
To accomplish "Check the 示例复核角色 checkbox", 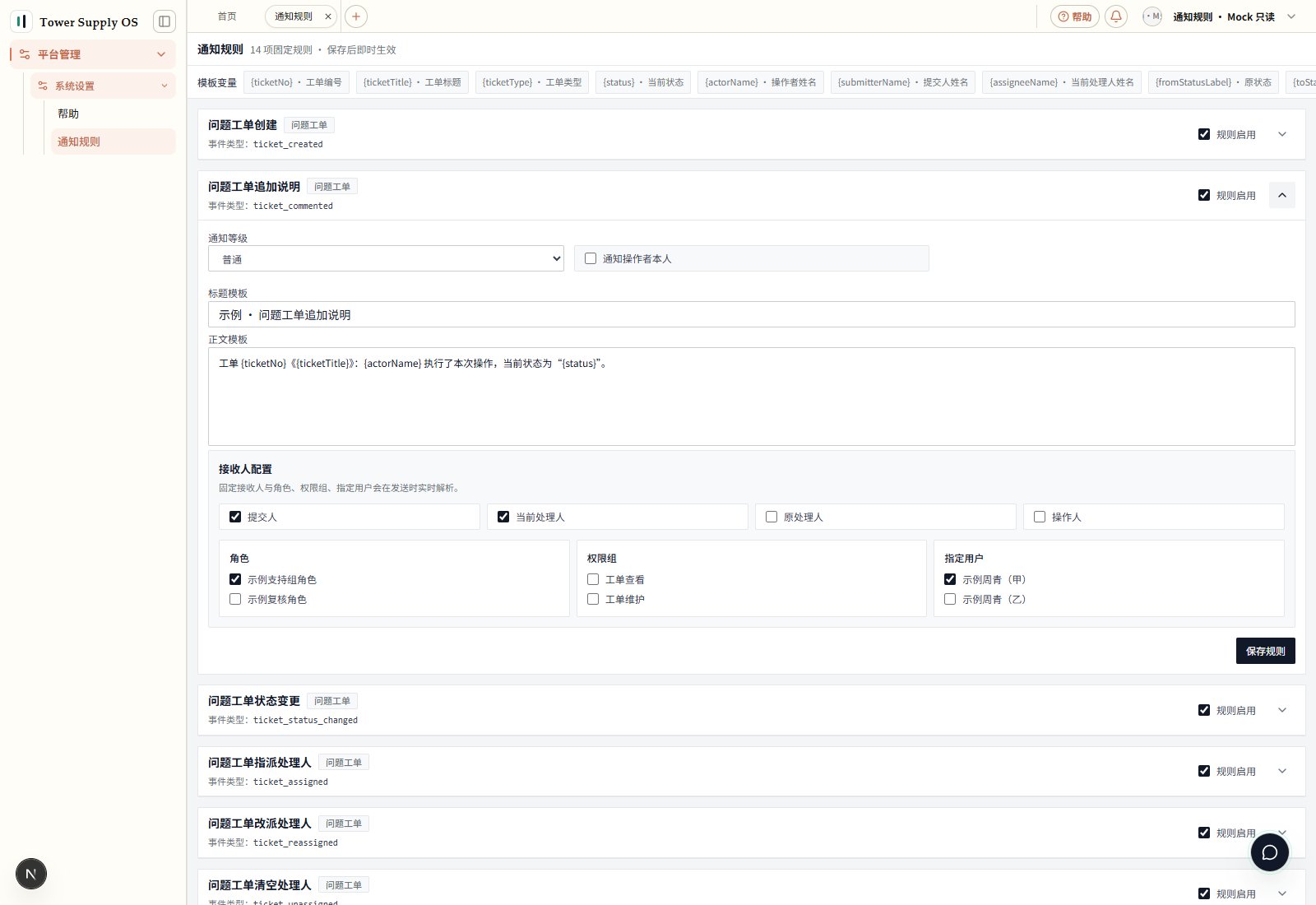I will point(235,599).
